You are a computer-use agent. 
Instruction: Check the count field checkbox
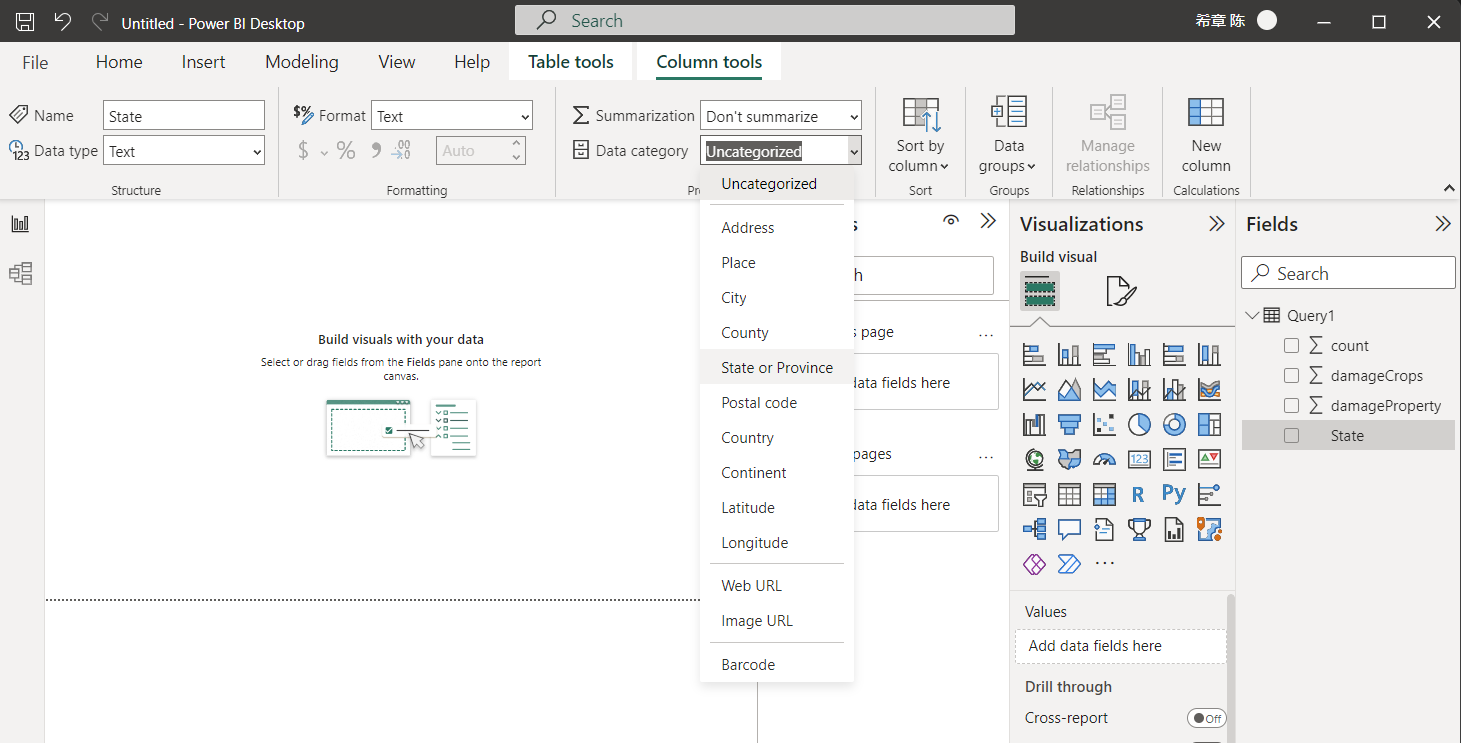1291,346
